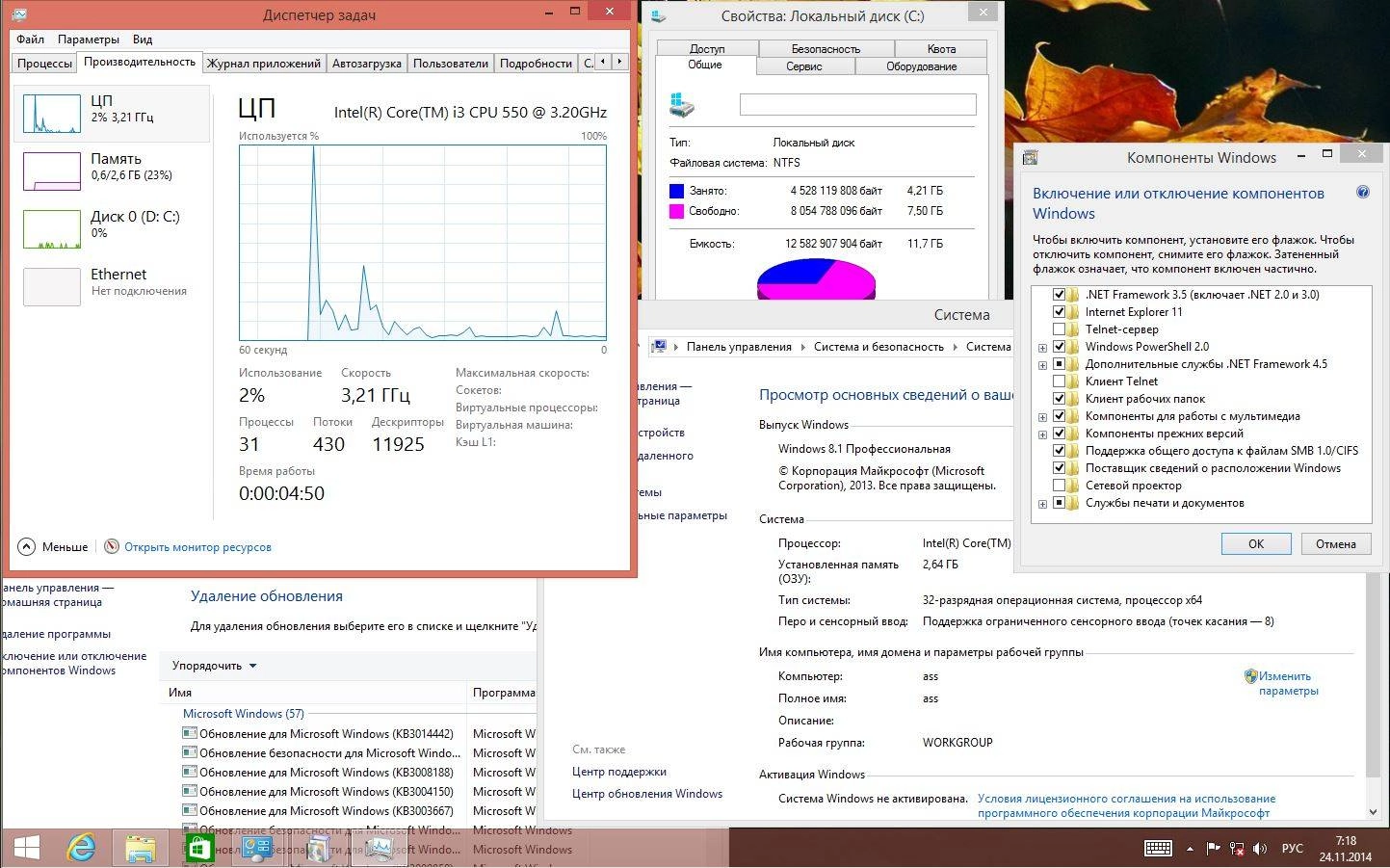The height and width of the screenshot is (868, 1390).
Task: Confirm with OK in Компоненты Windows
Action: pos(1256,543)
